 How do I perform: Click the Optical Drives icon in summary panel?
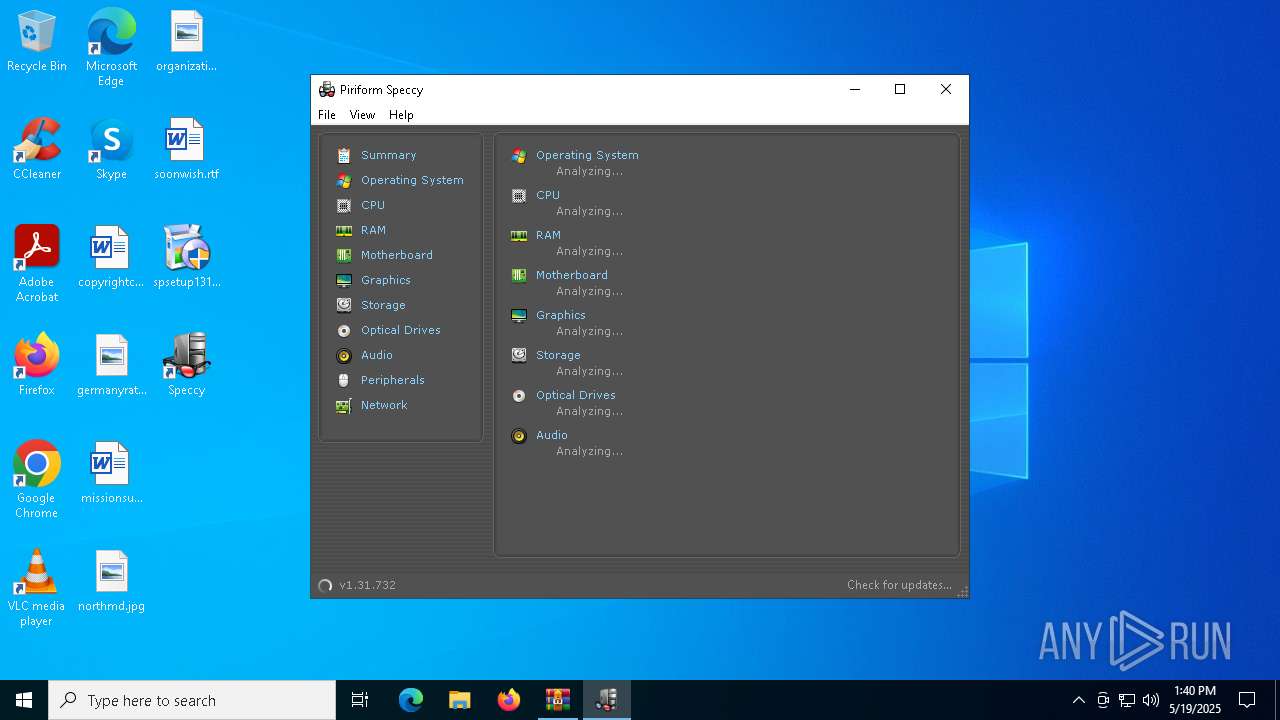pyautogui.click(x=519, y=395)
